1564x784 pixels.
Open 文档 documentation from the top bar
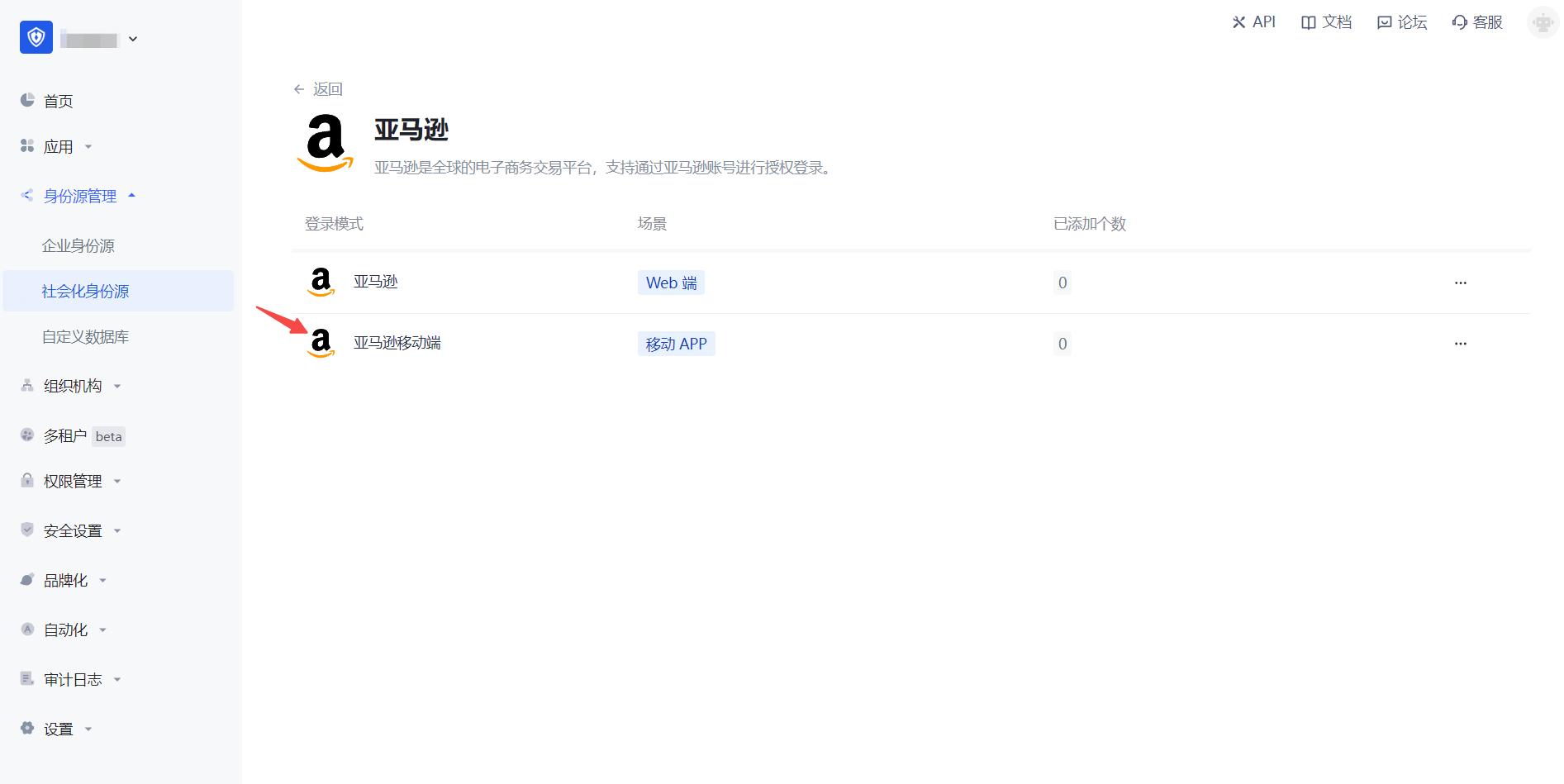[1326, 22]
